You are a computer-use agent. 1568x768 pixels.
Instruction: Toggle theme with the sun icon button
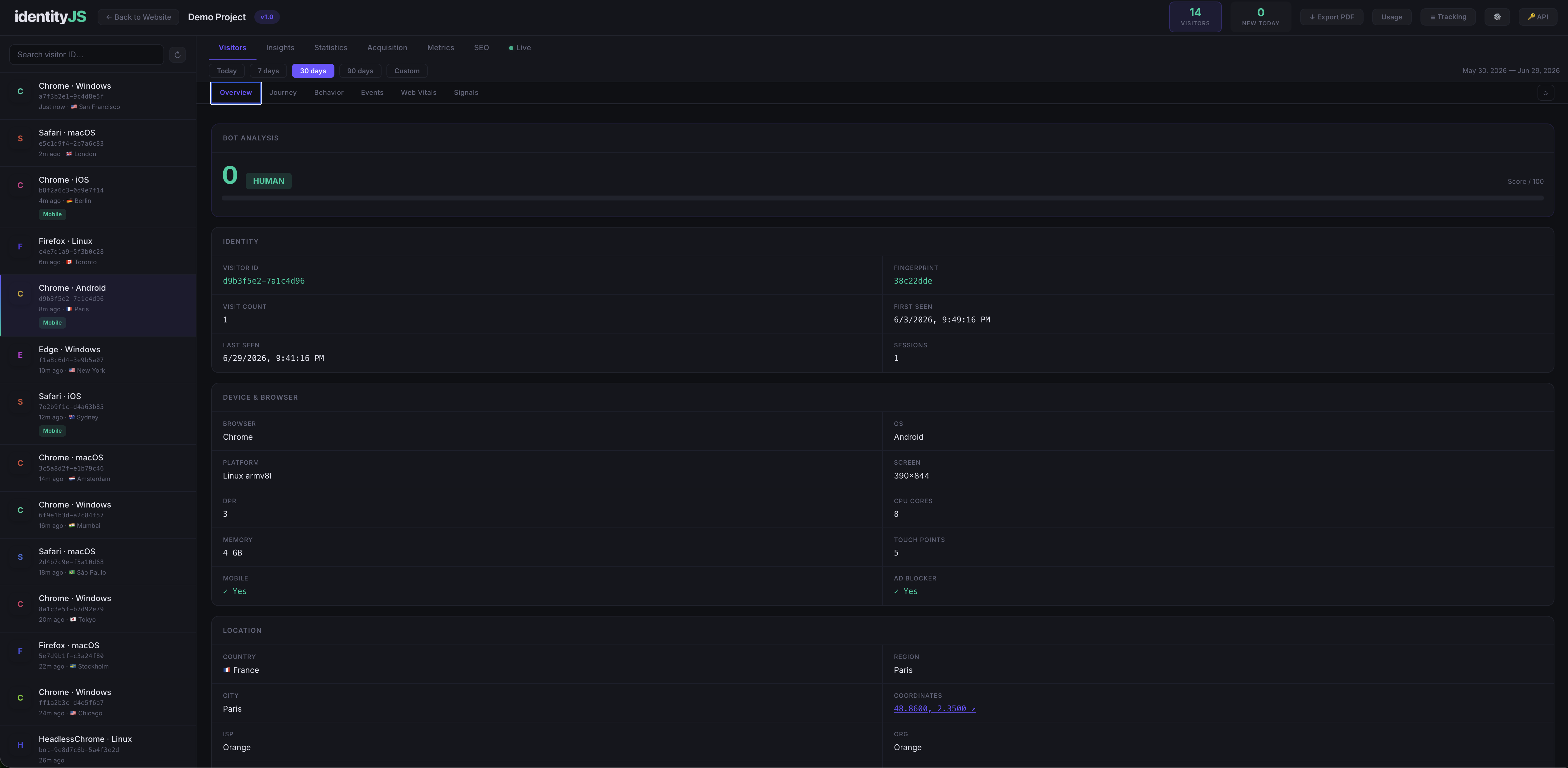coord(1497,17)
